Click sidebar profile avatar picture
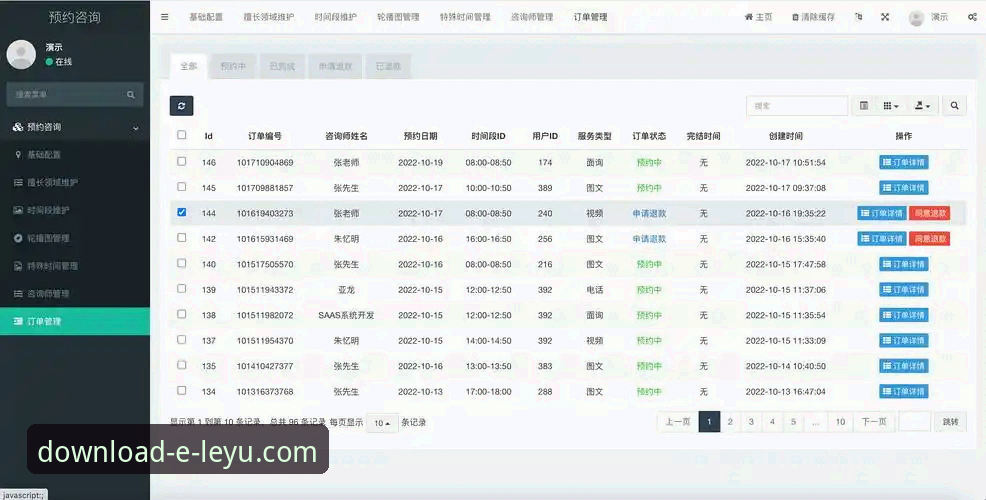Viewport: 986px width, 500px height. click(21, 55)
